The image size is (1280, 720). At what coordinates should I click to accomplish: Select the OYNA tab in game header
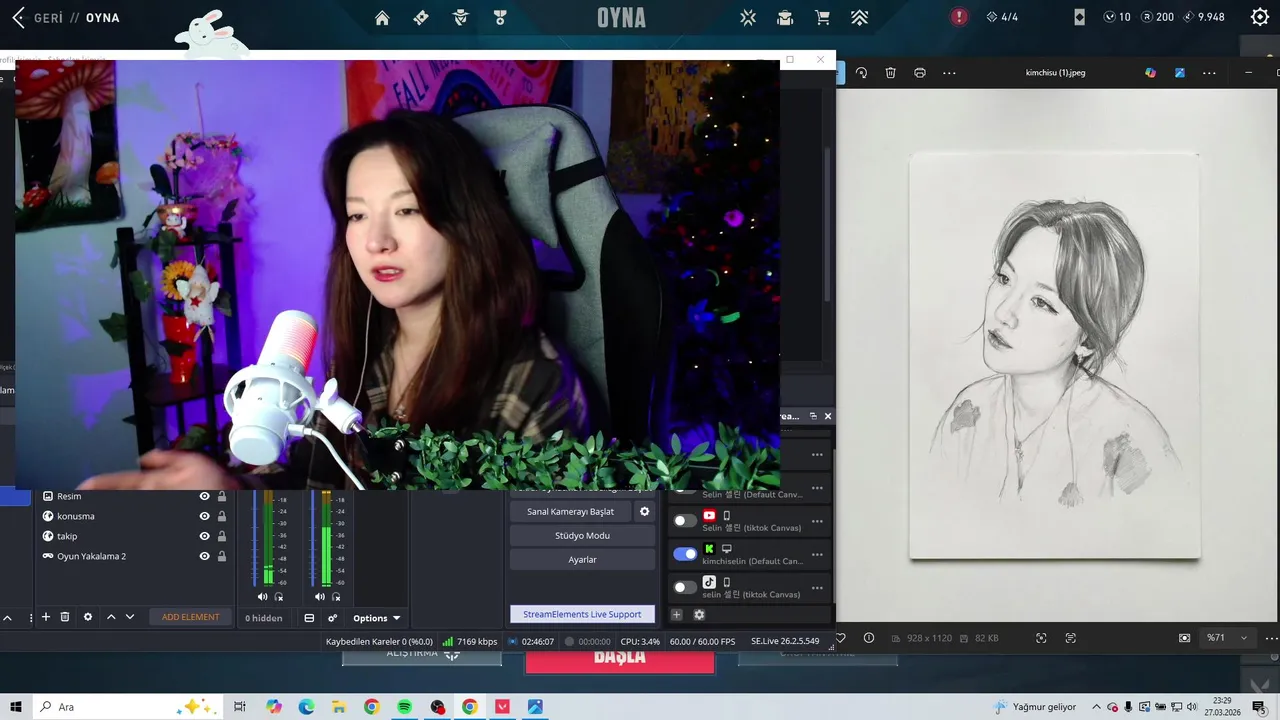621,18
